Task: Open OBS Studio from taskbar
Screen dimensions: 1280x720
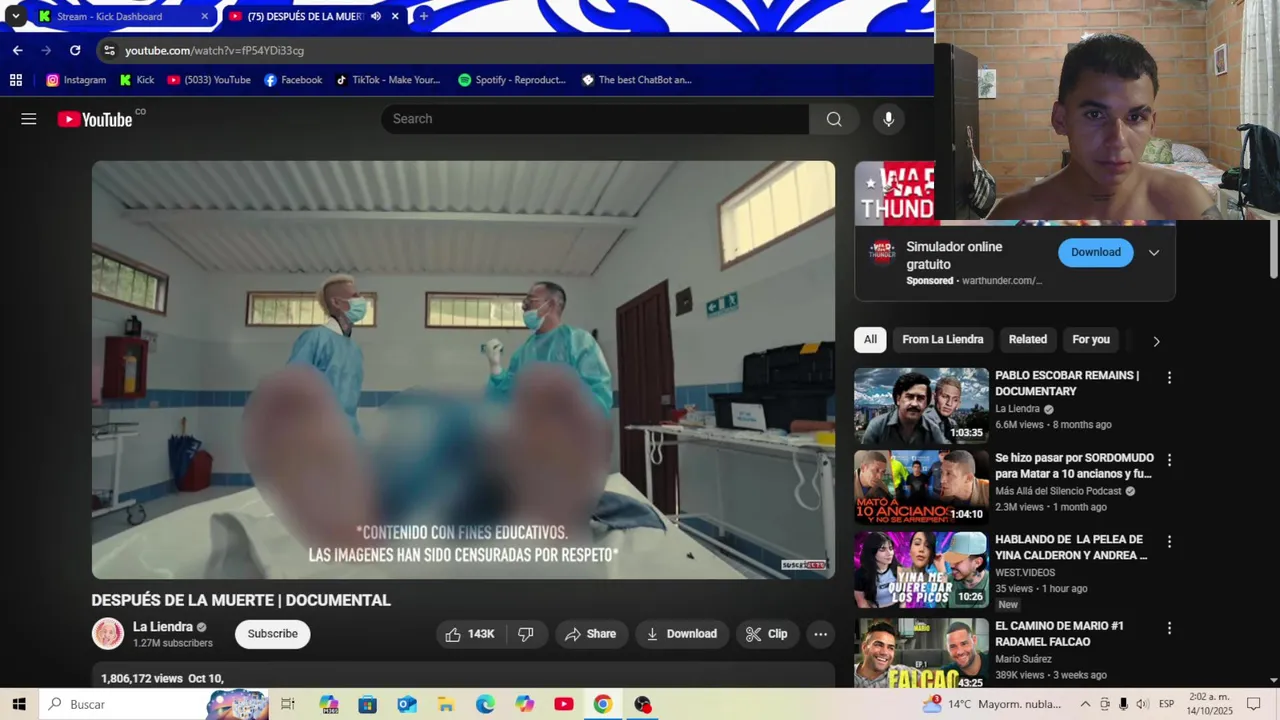Action: tap(642, 704)
